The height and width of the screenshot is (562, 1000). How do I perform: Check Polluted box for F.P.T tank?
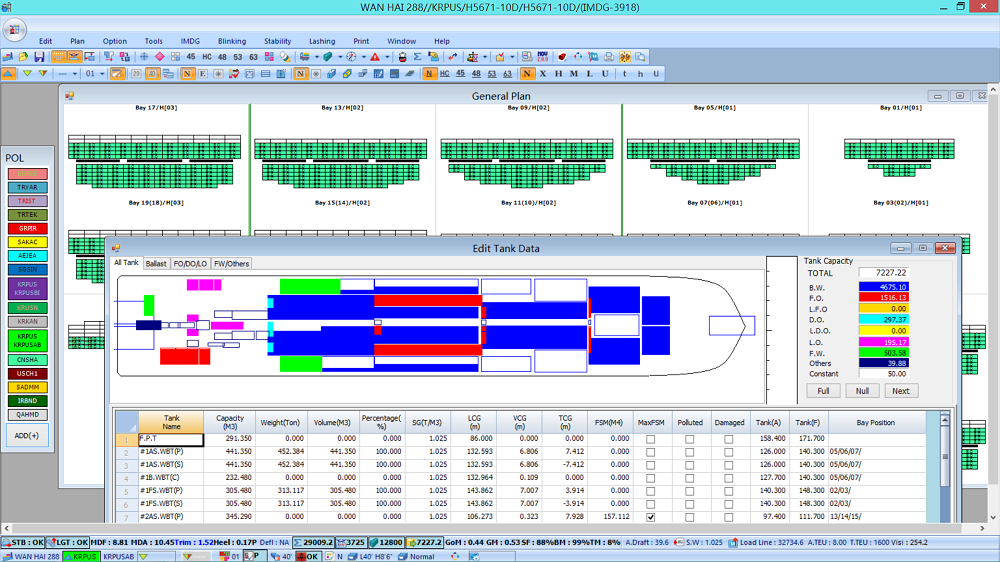[689, 439]
